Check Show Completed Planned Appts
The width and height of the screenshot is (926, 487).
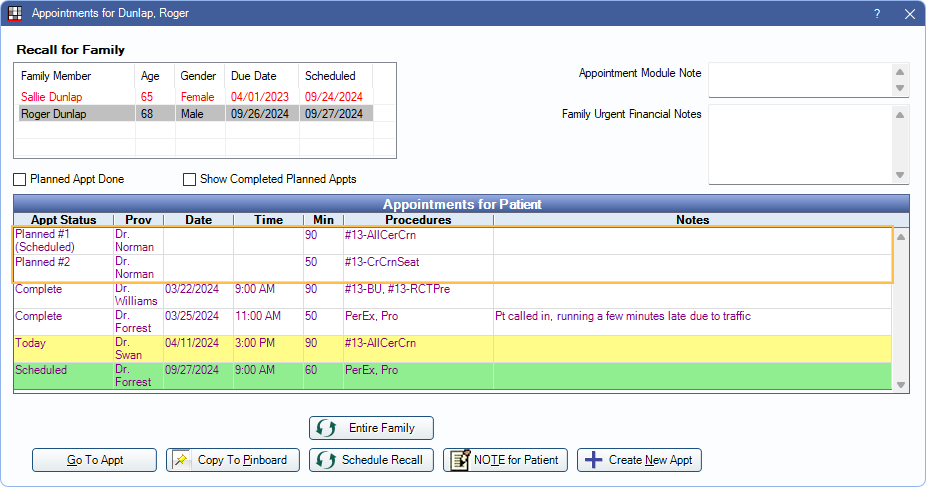(189, 180)
